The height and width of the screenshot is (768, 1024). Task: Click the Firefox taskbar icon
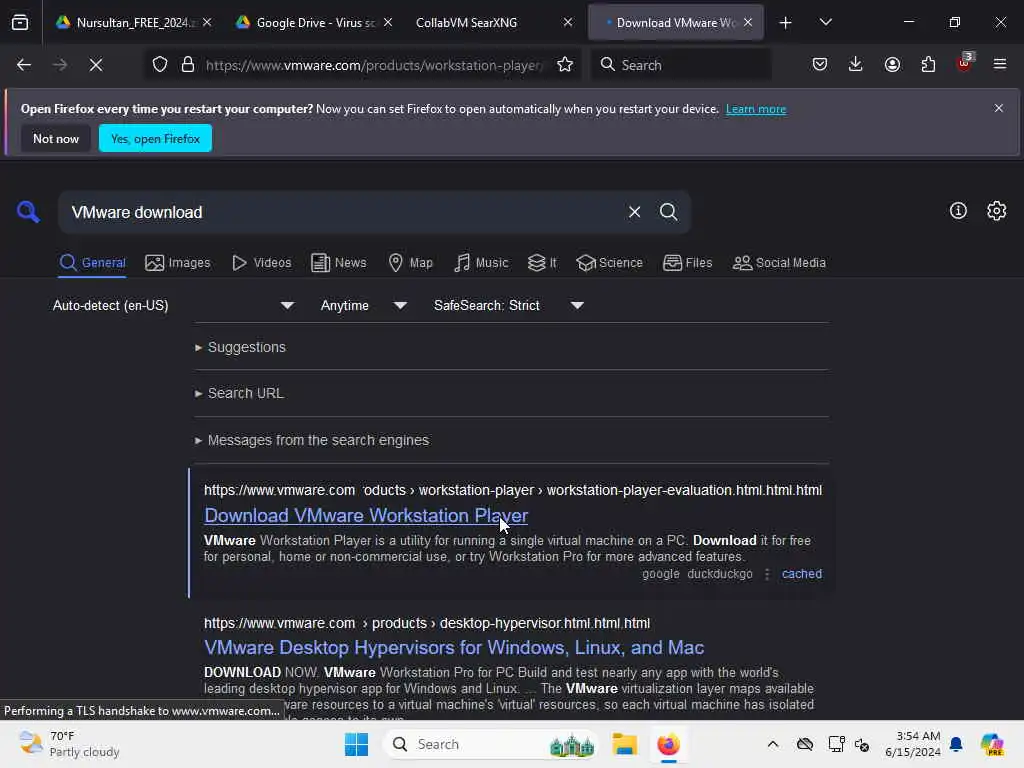668,744
